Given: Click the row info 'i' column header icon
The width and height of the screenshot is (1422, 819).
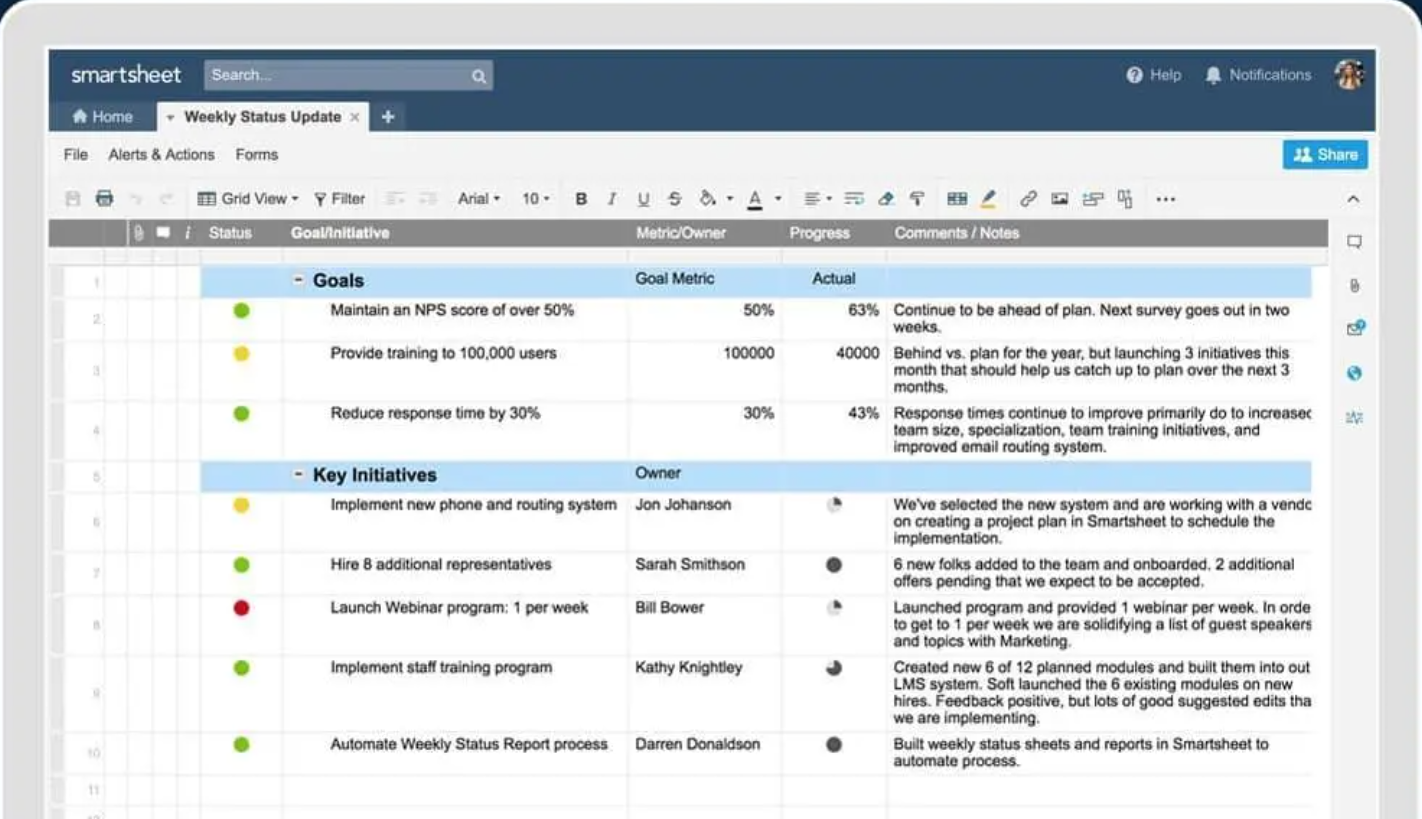Looking at the screenshot, I should [x=187, y=233].
